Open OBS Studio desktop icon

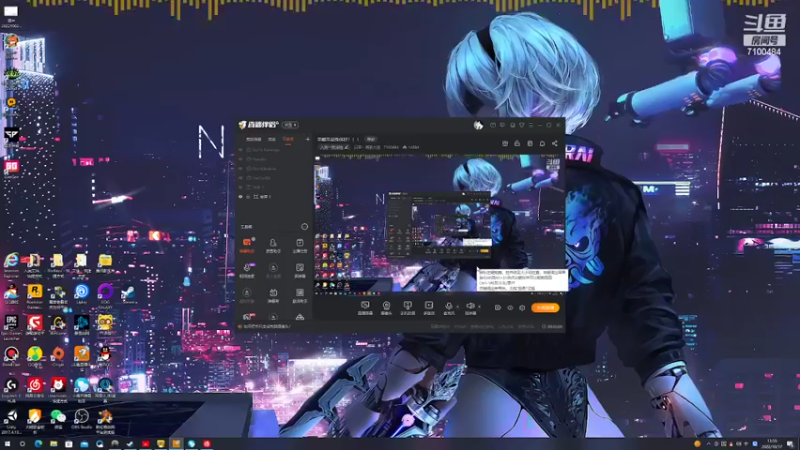pos(81,419)
